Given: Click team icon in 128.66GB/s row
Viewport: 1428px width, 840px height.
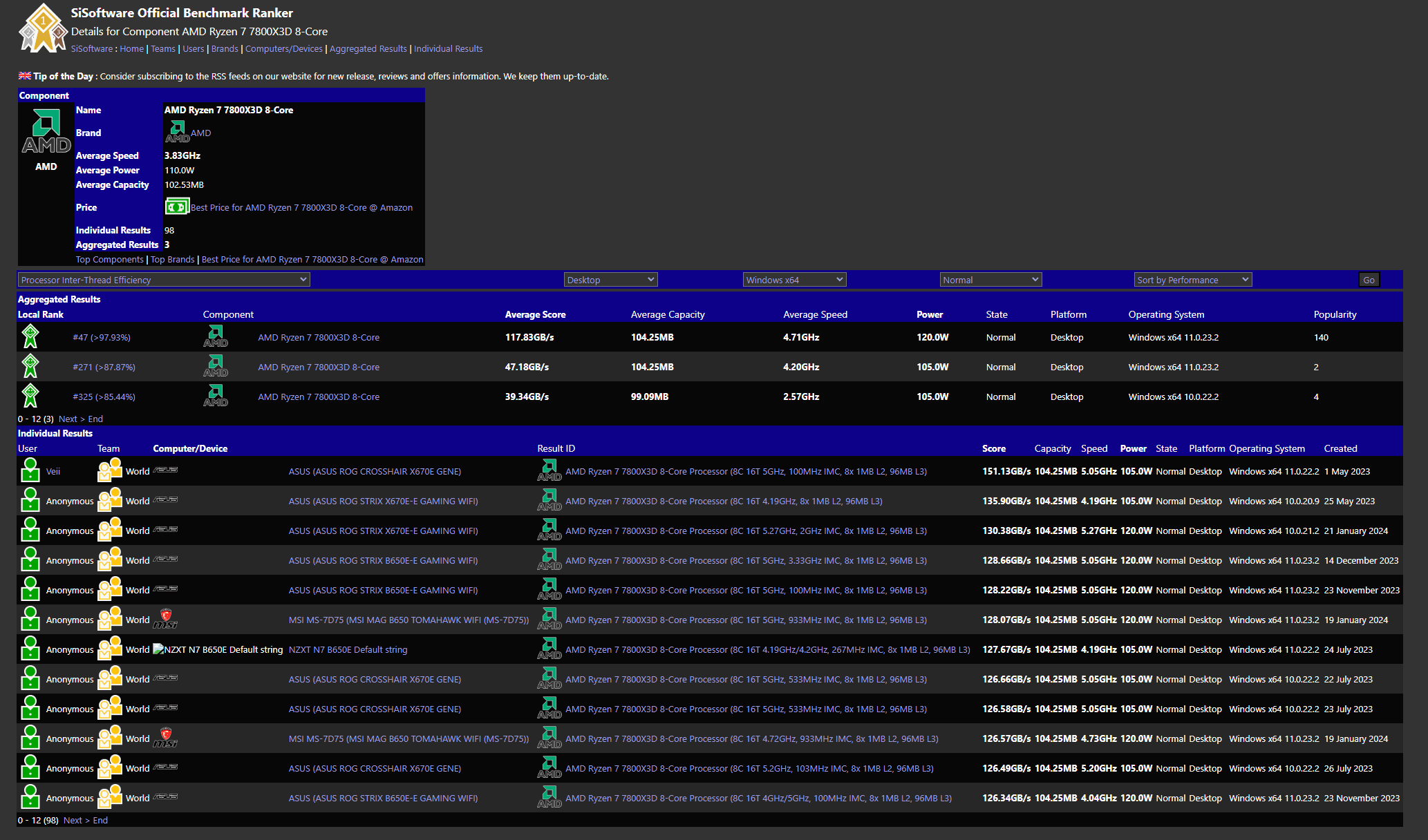Looking at the screenshot, I should click(110, 560).
